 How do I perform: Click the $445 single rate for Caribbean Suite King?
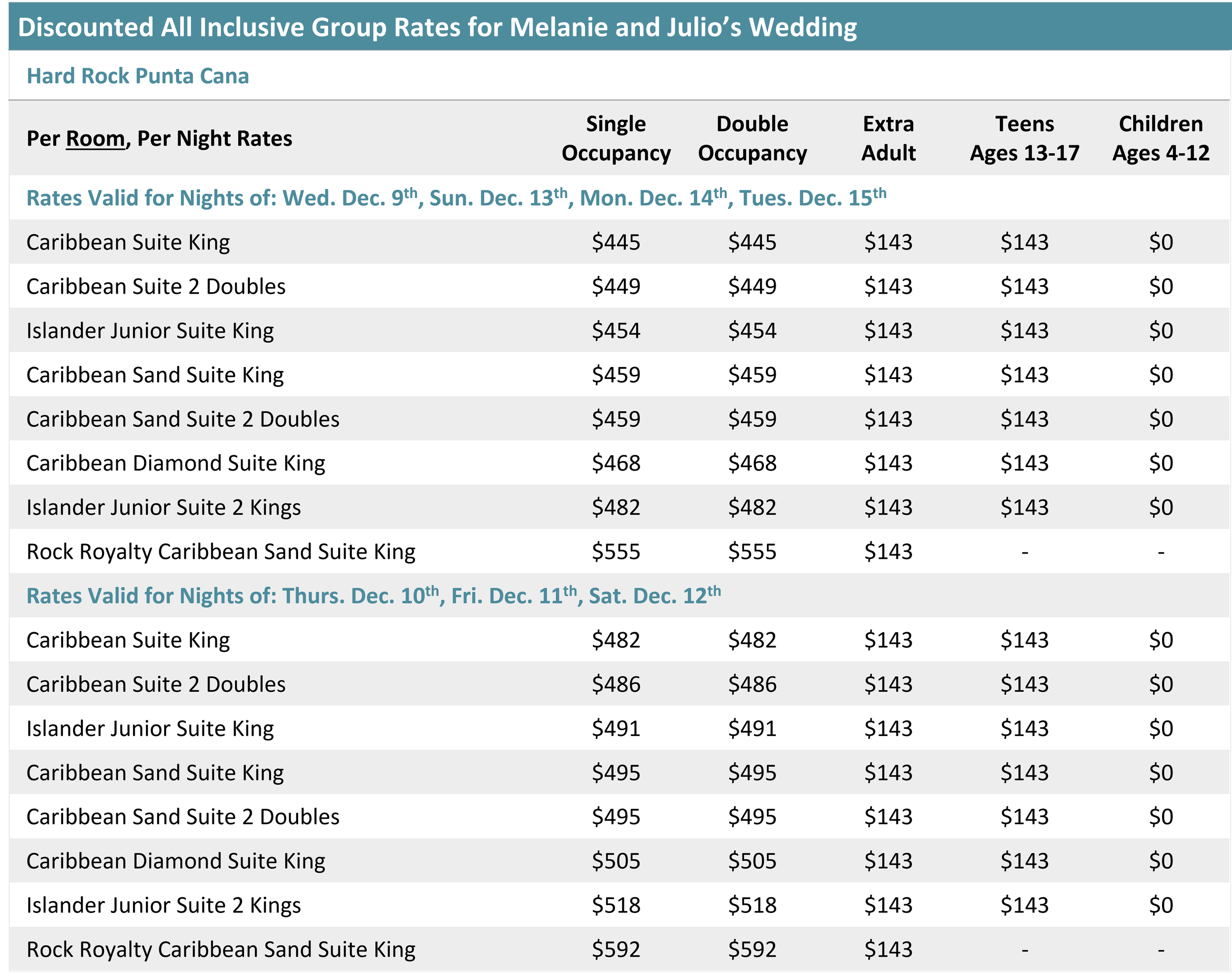click(616, 242)
